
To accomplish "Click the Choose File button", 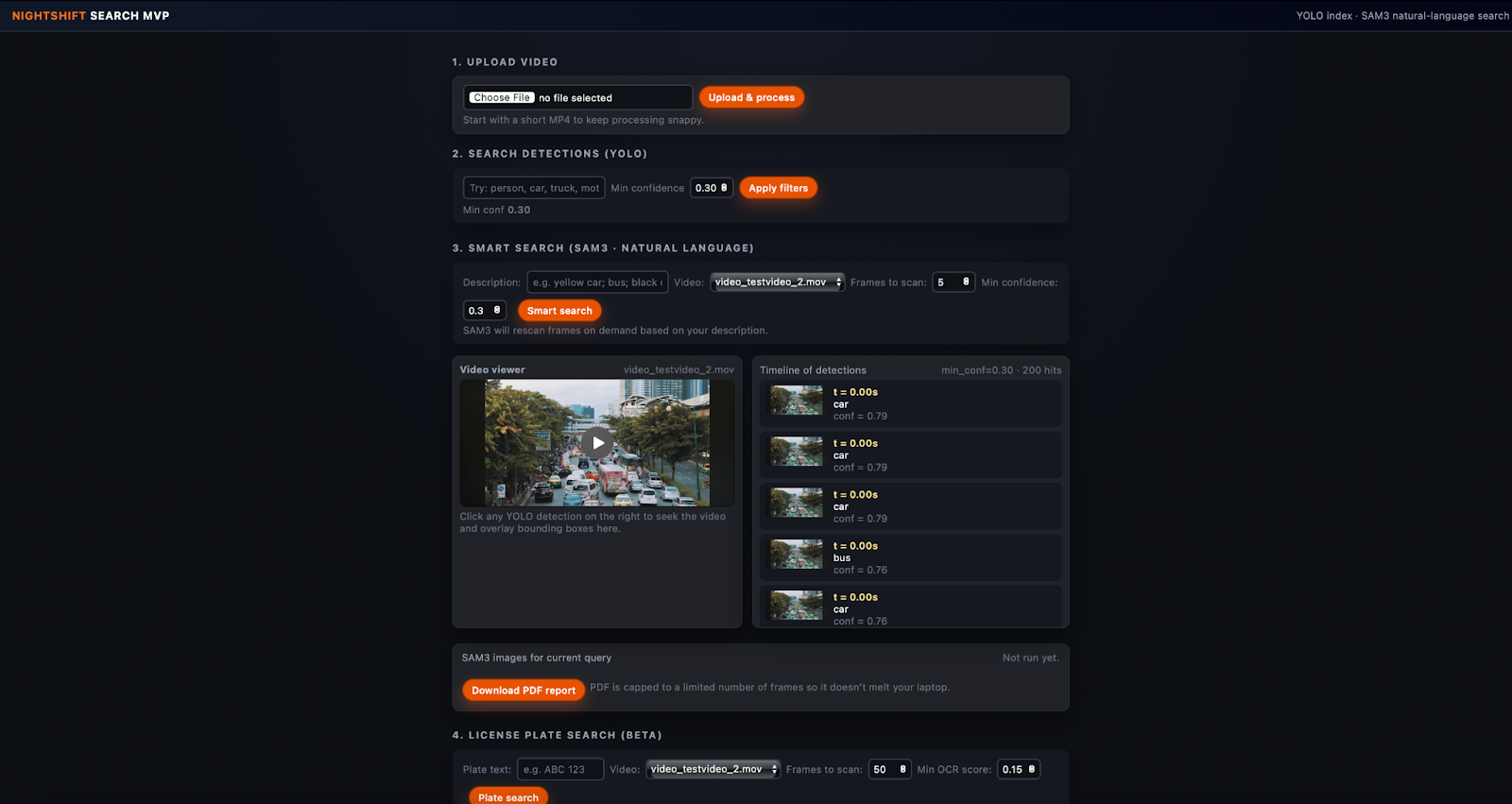I will click(x=502, y=97).
